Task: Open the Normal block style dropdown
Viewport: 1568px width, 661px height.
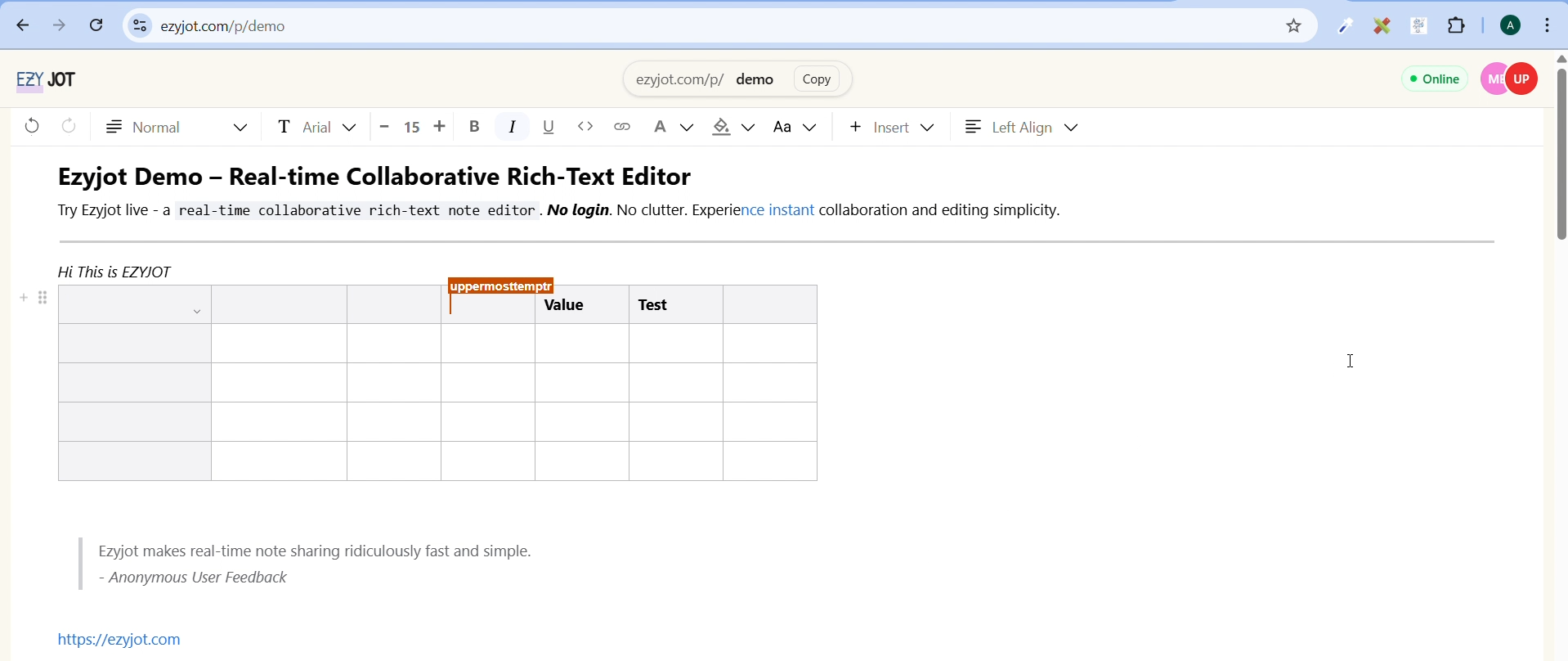Action: [177, 128]
